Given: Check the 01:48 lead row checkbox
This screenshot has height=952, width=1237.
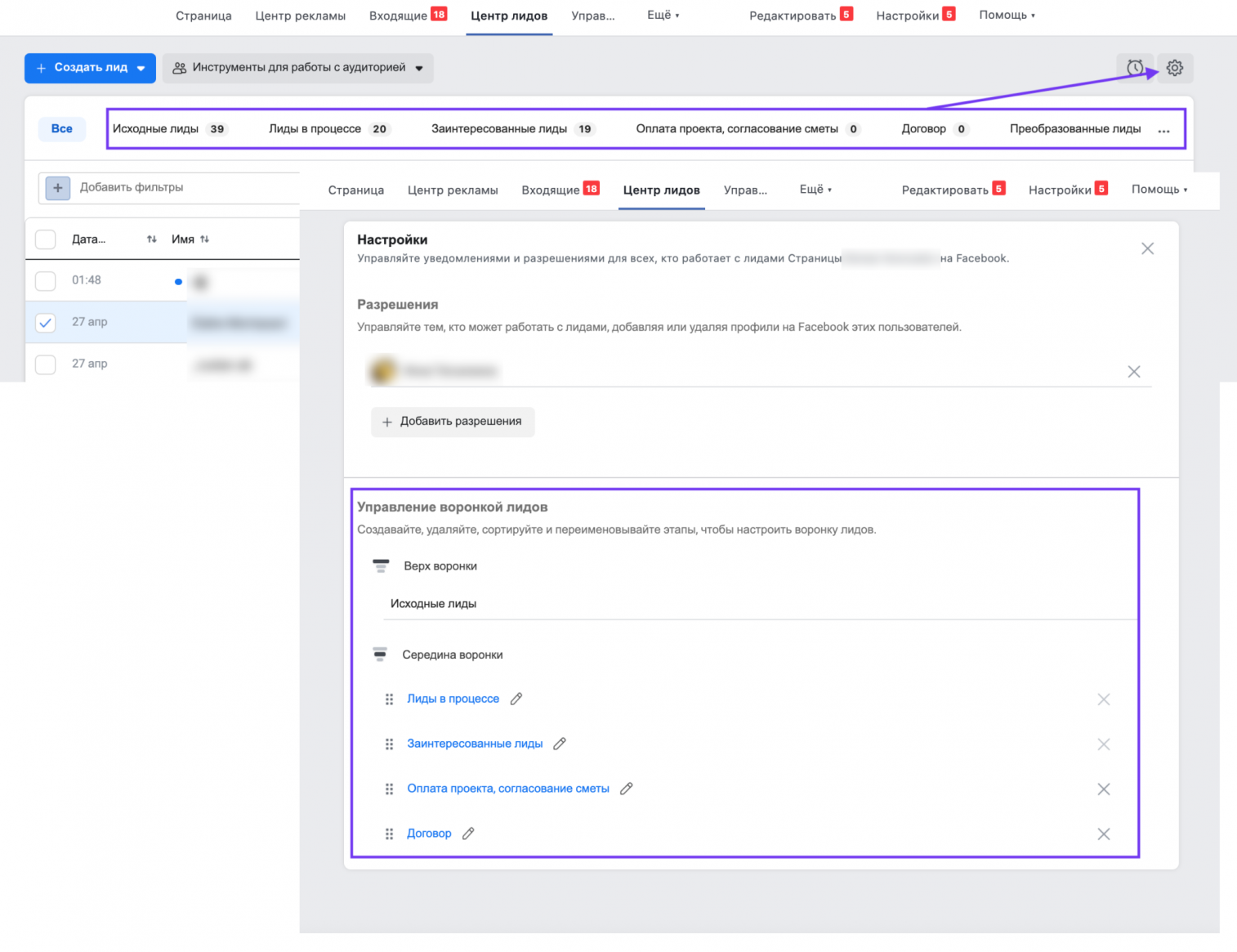Looking at the screenshot, I should [46, 281].
